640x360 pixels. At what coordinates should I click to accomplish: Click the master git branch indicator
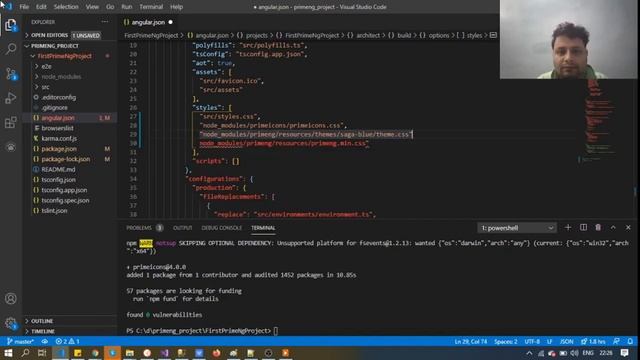(x=20, y=341)
